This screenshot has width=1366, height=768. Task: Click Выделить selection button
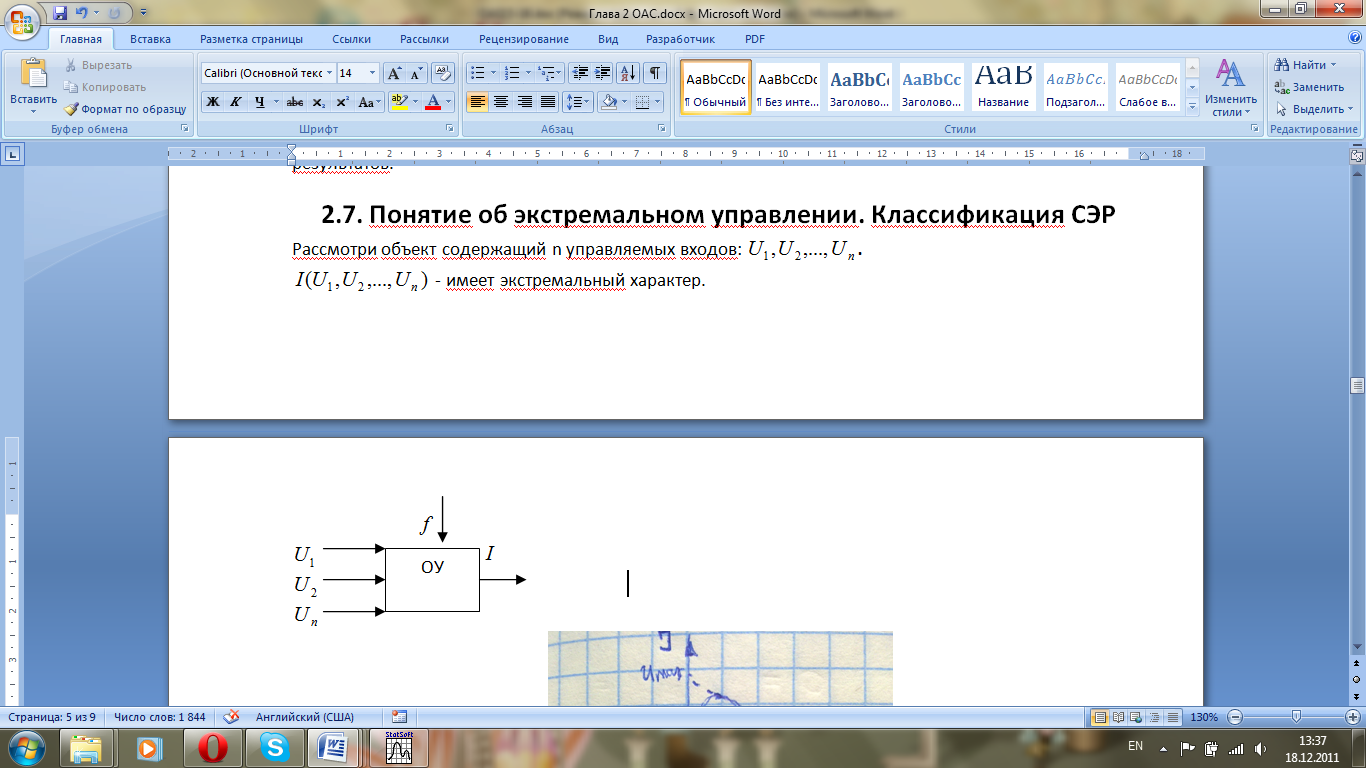click(x=1314, y=109)
